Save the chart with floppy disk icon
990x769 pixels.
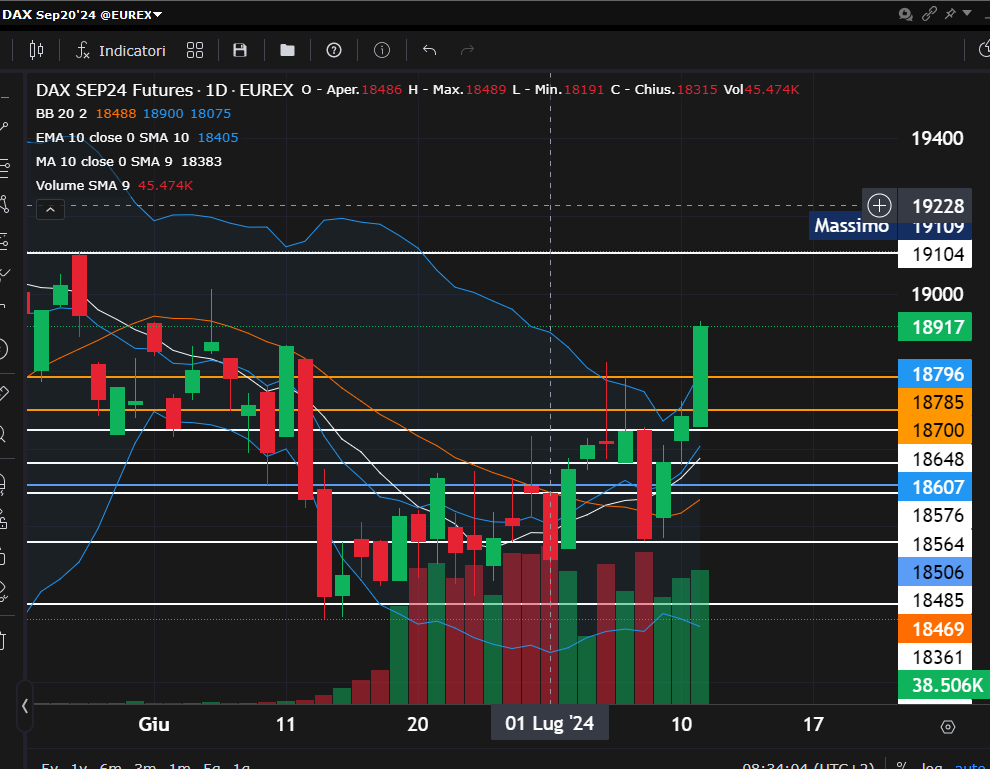[x=240, y=50]
